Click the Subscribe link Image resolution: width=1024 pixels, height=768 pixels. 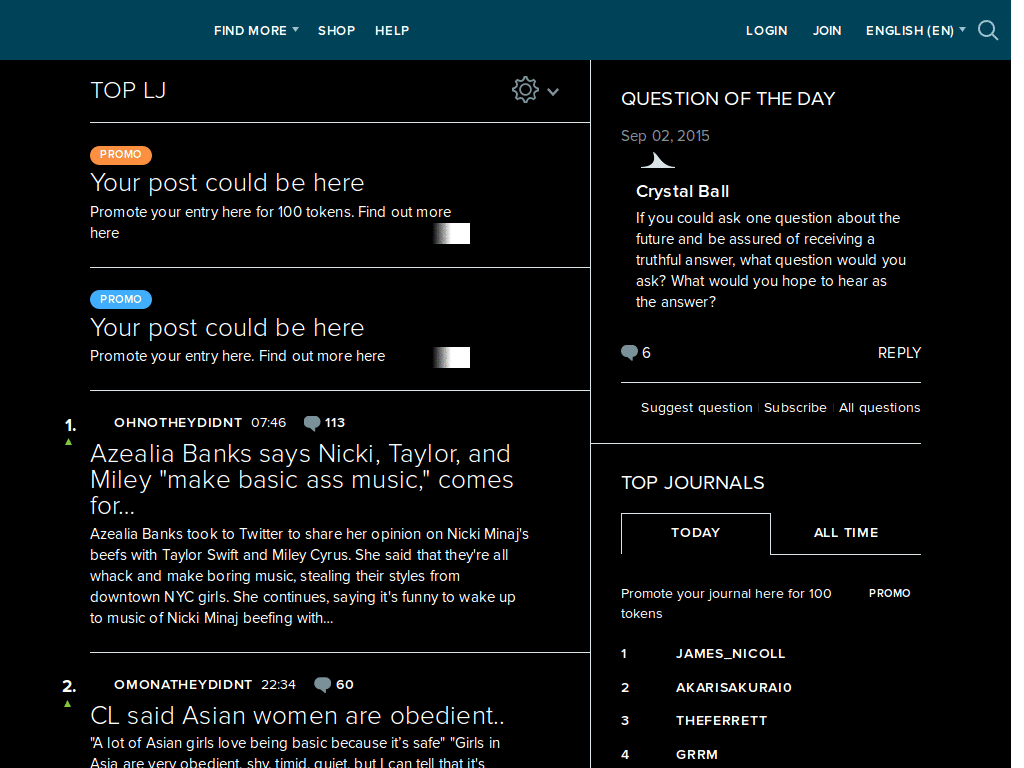(x=795, y=408)
